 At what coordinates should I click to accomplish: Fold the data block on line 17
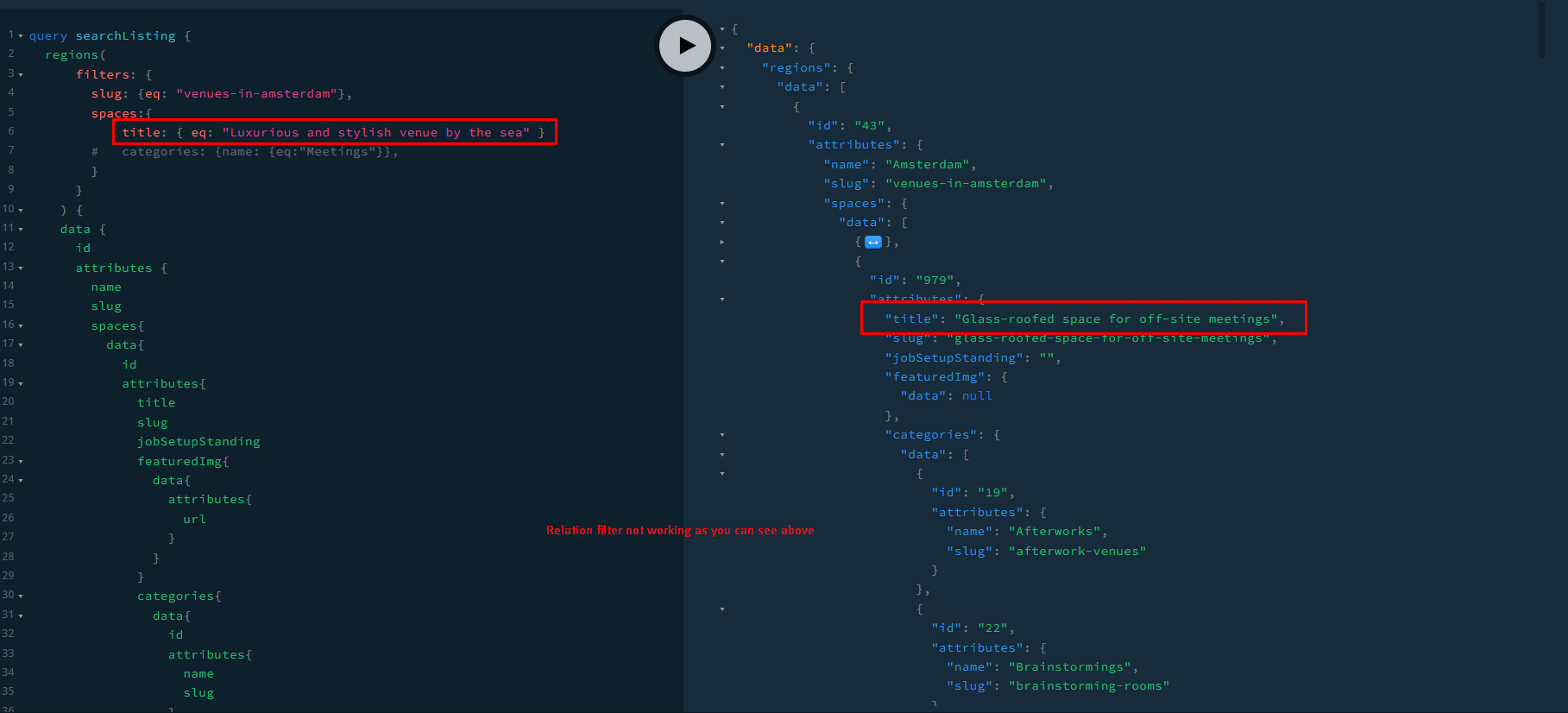point(21,345)
